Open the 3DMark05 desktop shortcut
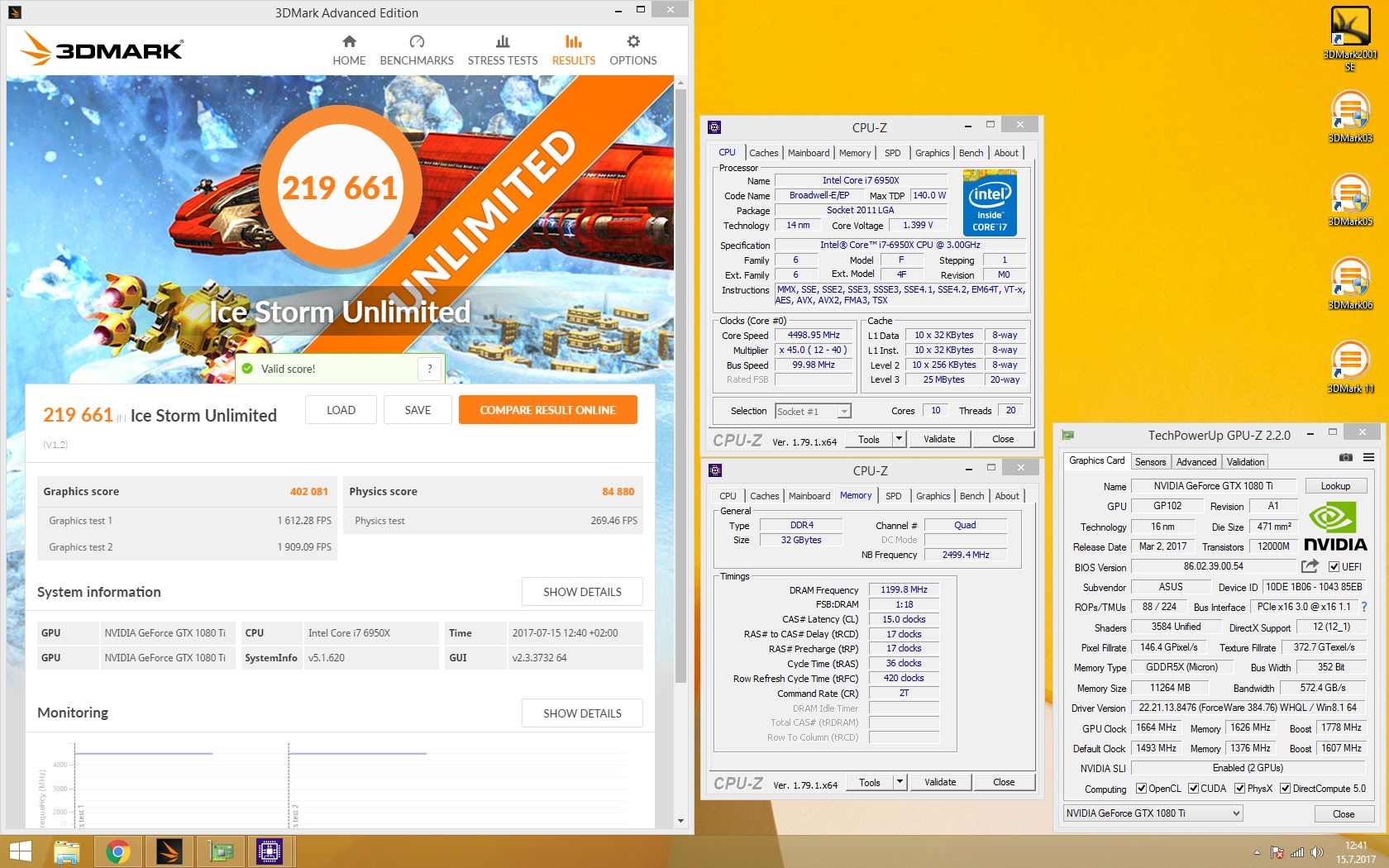 pyautogui.click(x=1350, y=200)
